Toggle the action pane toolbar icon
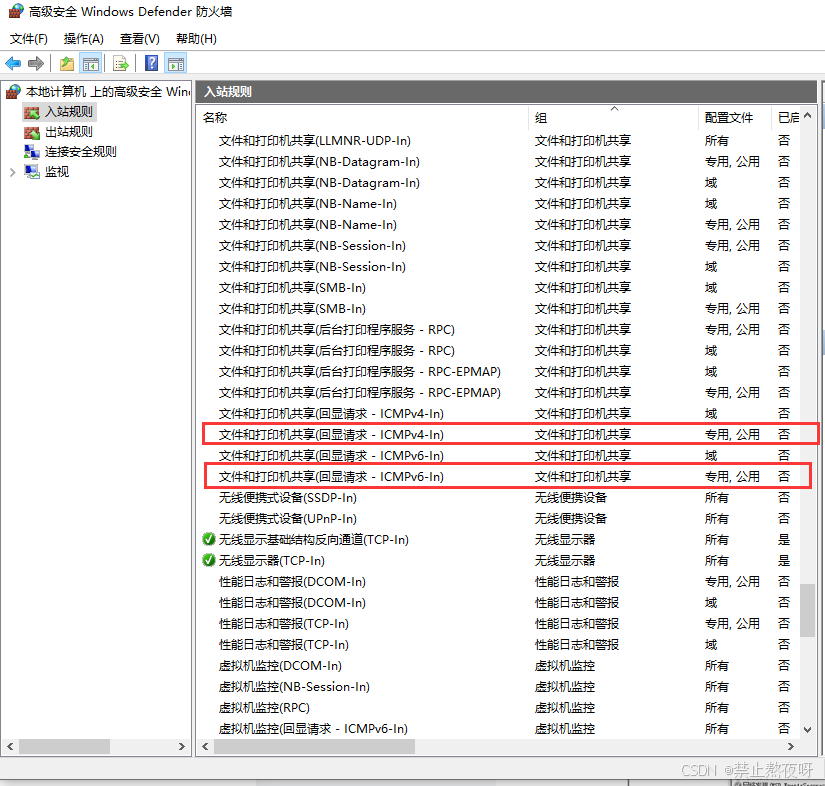The image size is (825, 786). click(175, 63)
